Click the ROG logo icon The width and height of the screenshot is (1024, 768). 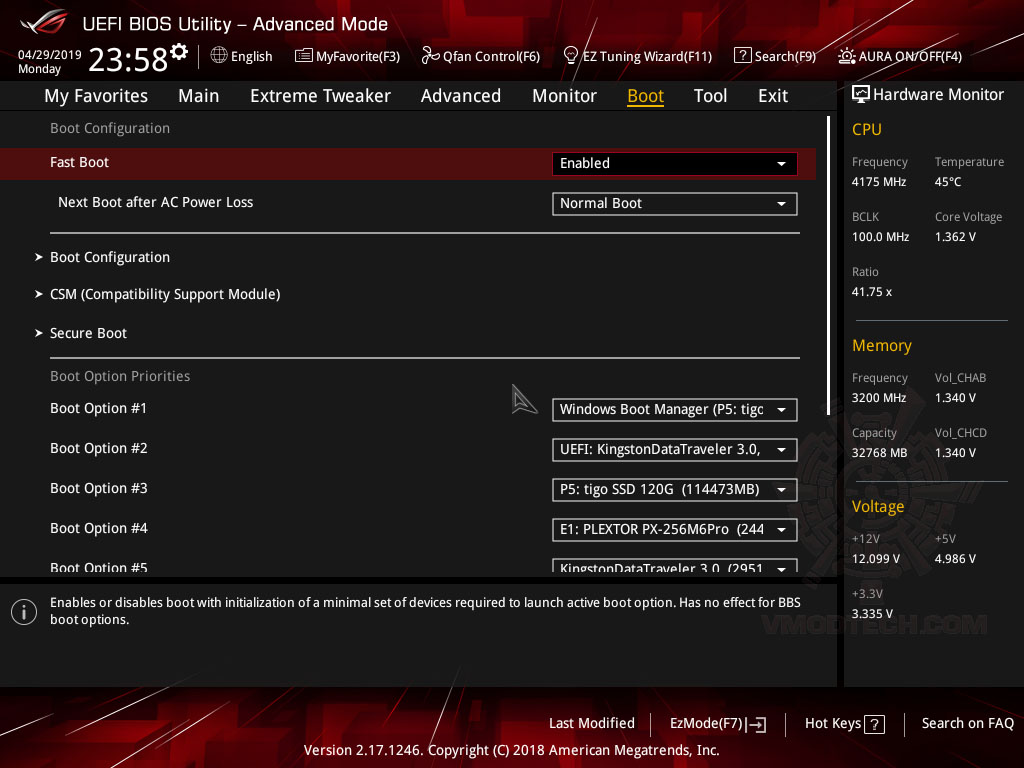(x=43, y=22)
